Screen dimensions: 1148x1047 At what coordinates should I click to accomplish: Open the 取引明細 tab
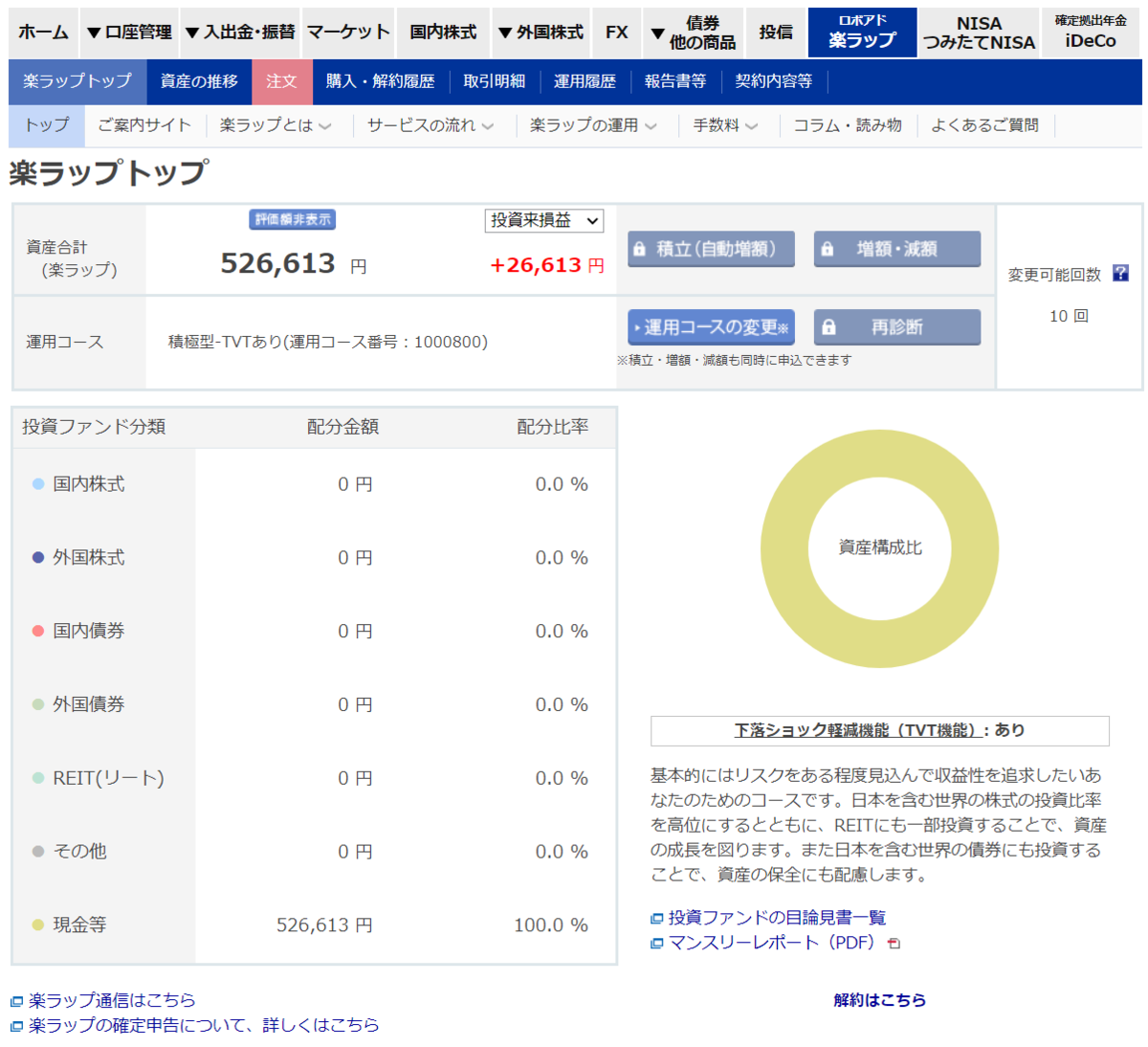point(495,81)
